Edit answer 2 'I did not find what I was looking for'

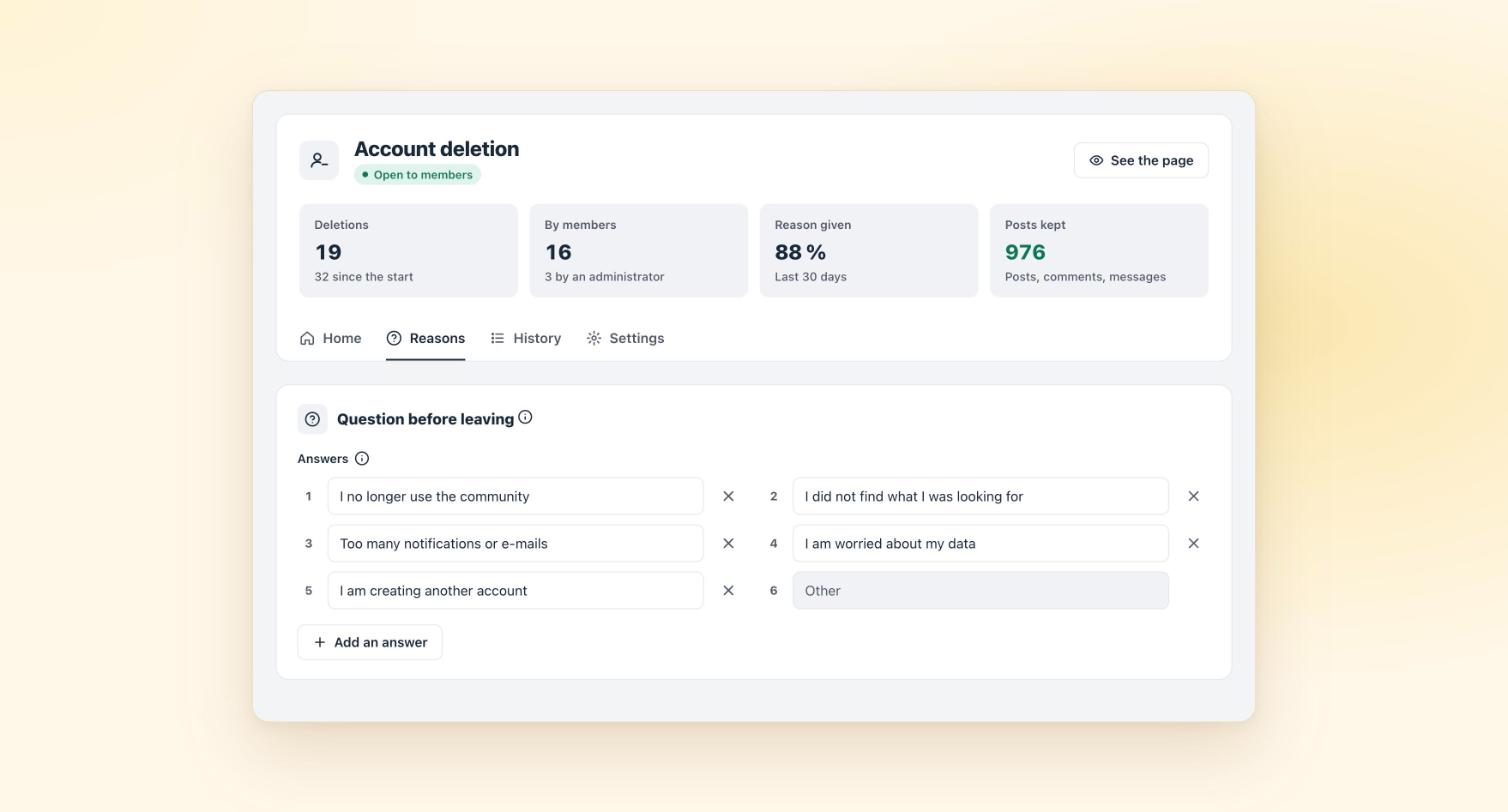(981, 496)
